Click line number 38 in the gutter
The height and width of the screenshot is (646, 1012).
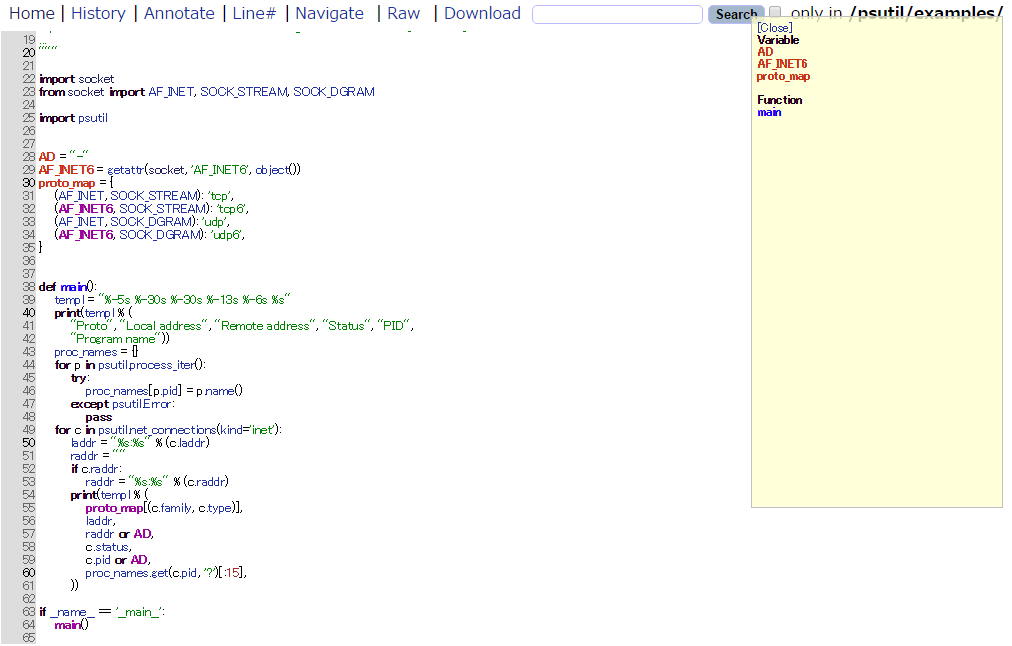pos(28,287)
